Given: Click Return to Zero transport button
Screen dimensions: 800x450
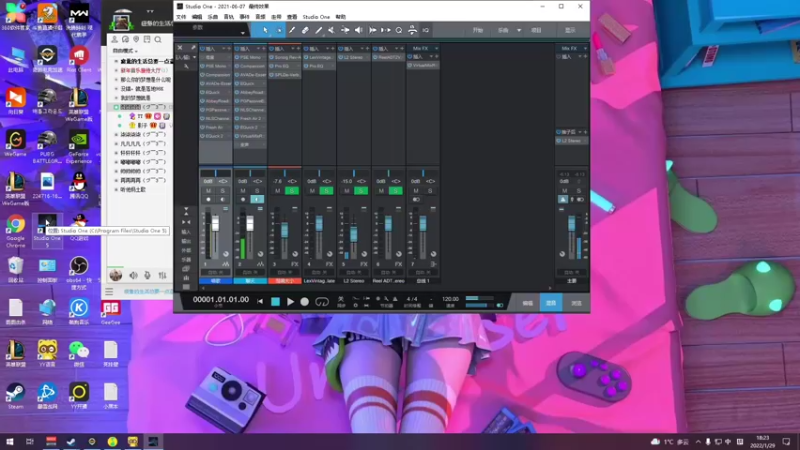Looking at the screenshot, I should click(260, 302).
